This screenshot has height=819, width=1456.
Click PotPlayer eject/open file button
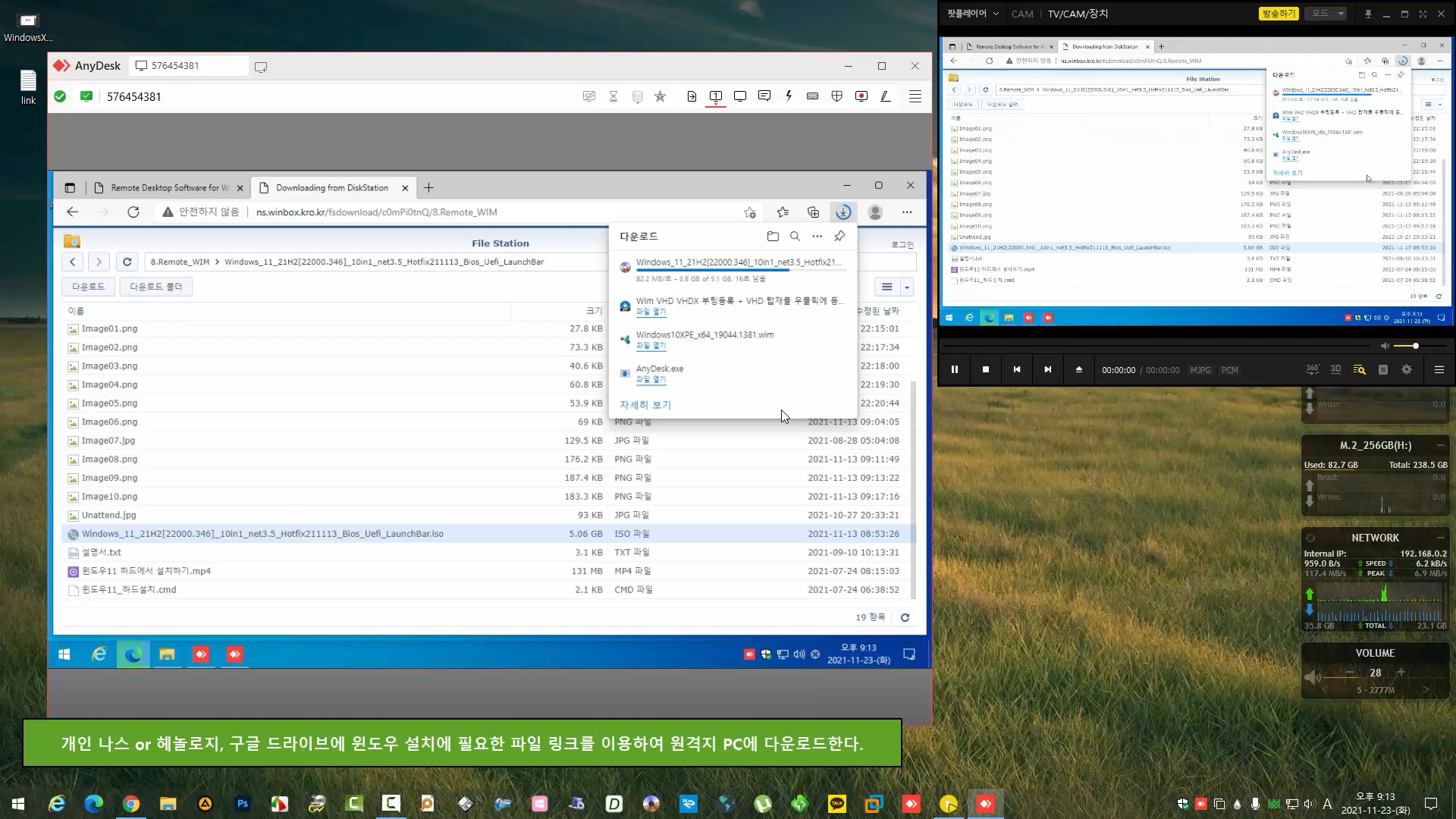1079,369
